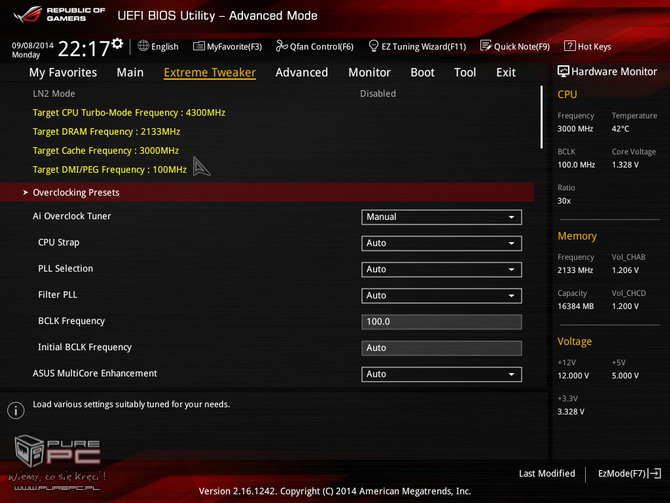Open the CPU Strap dropdown
This screenshot has height=503, width=670.
(x=441, y=243)
